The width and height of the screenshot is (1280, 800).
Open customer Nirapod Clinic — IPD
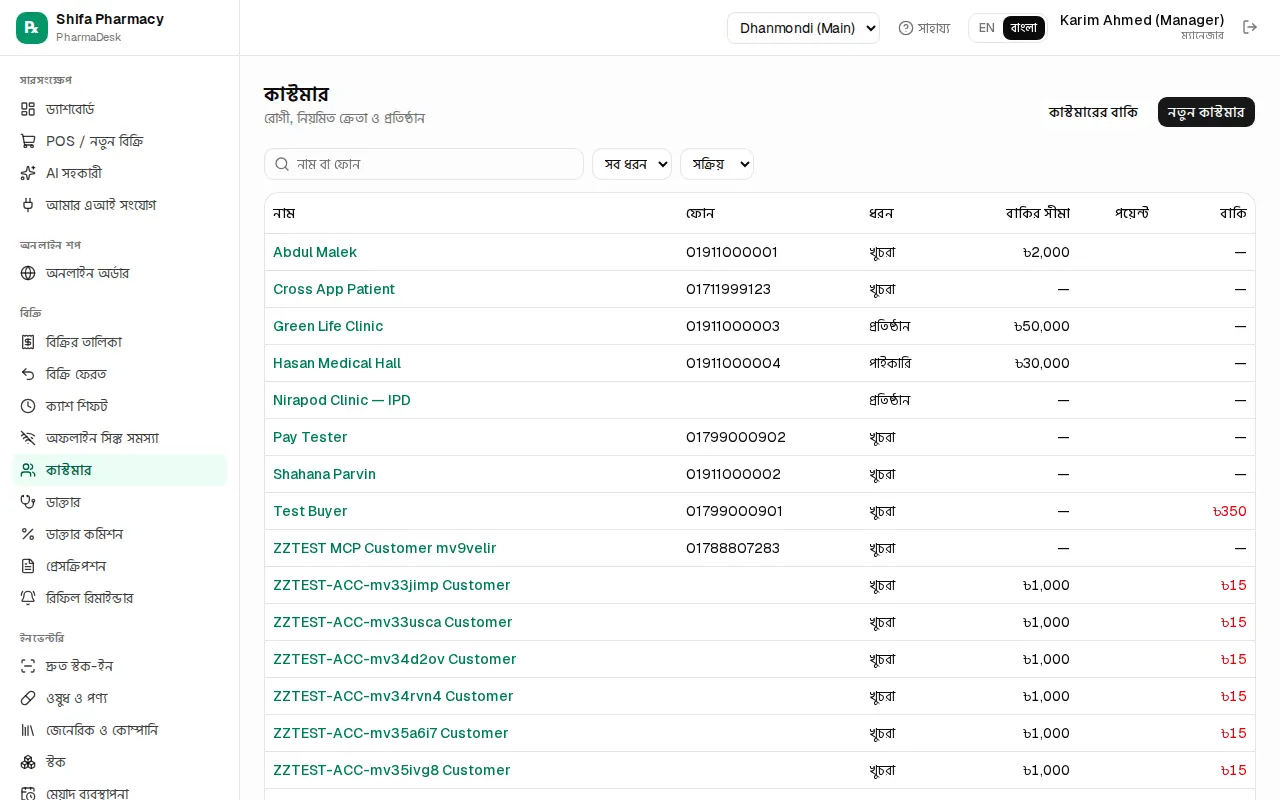tap(342, 400)
